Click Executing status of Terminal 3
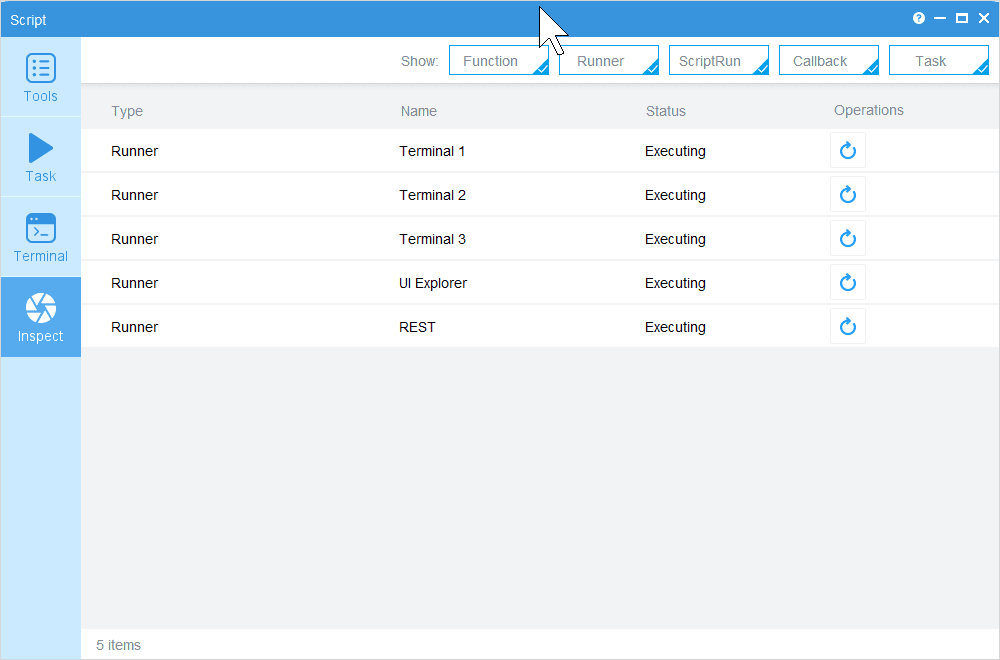Screen dimensions: 1000x660 (675, 239)
